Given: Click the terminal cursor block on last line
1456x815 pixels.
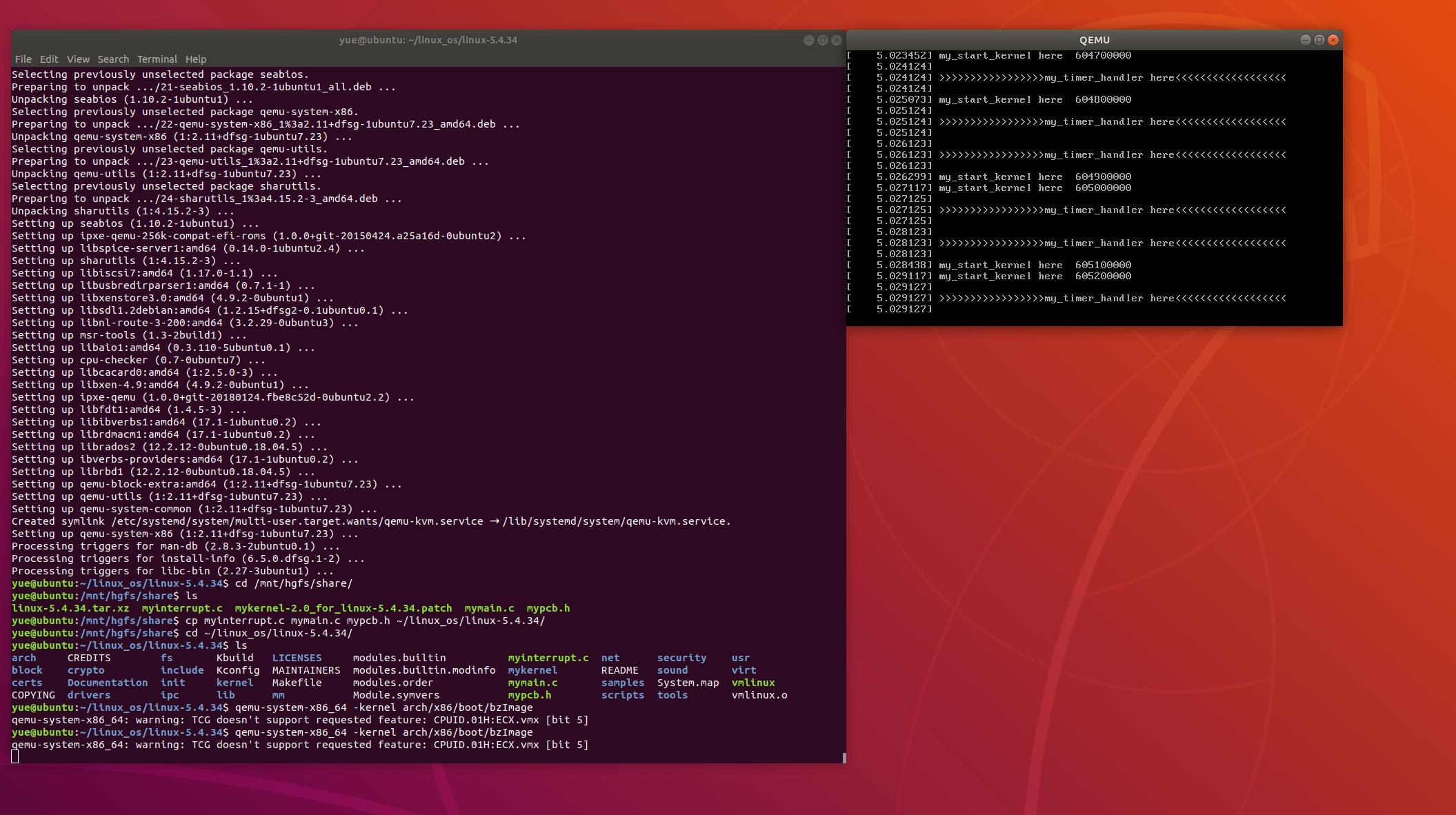Looking at the screenshot, I should 15,757.
